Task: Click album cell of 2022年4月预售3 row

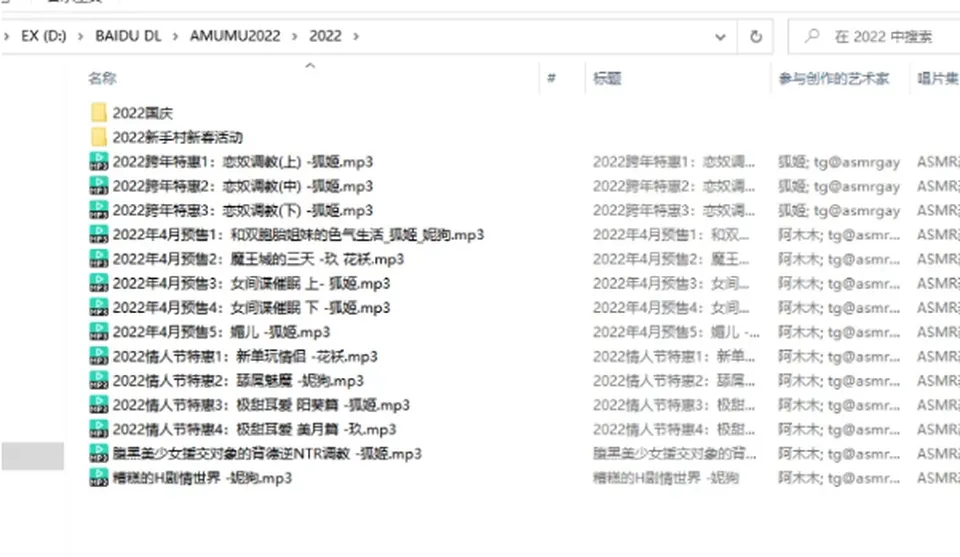Action: click(938, 283)
